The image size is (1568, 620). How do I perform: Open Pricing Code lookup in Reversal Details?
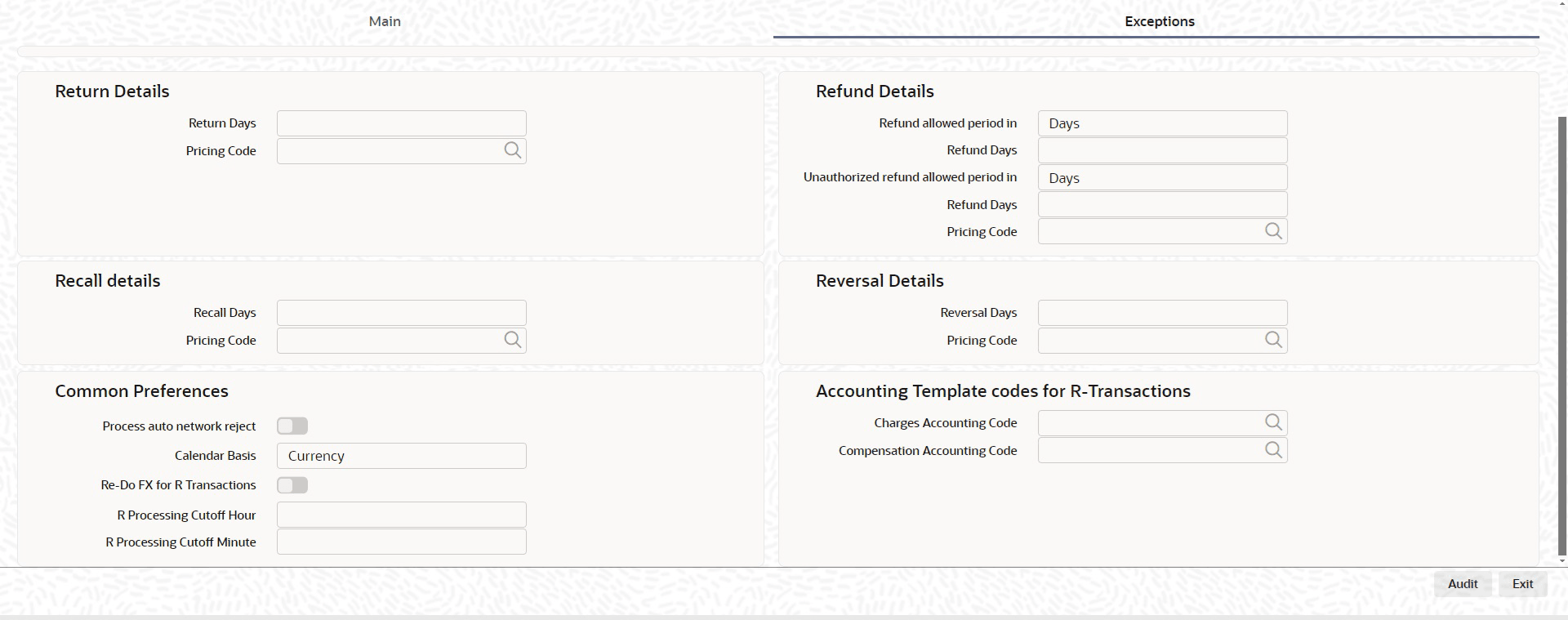1273,340
